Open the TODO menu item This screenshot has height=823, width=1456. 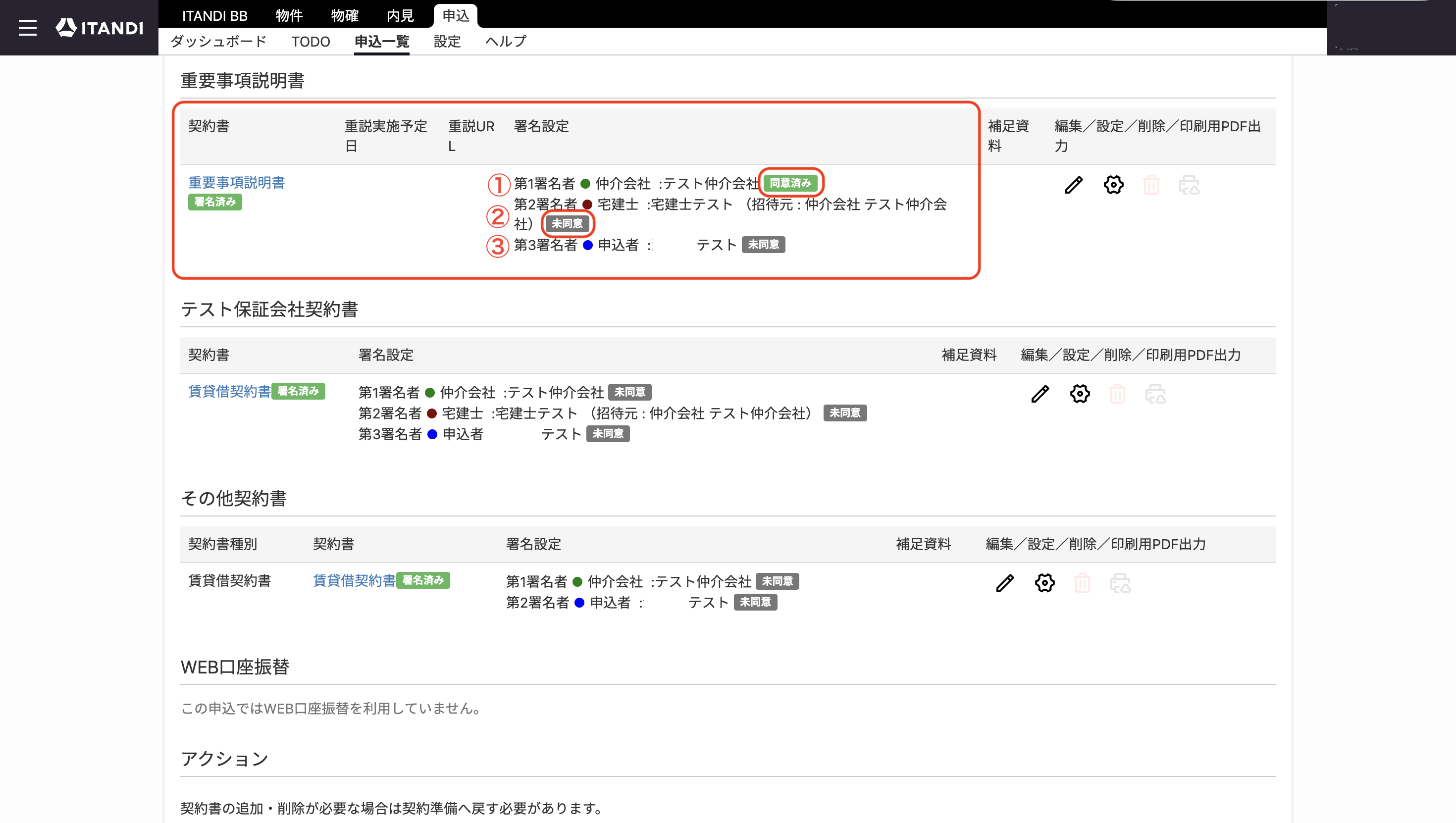click(x=311, y=41)
